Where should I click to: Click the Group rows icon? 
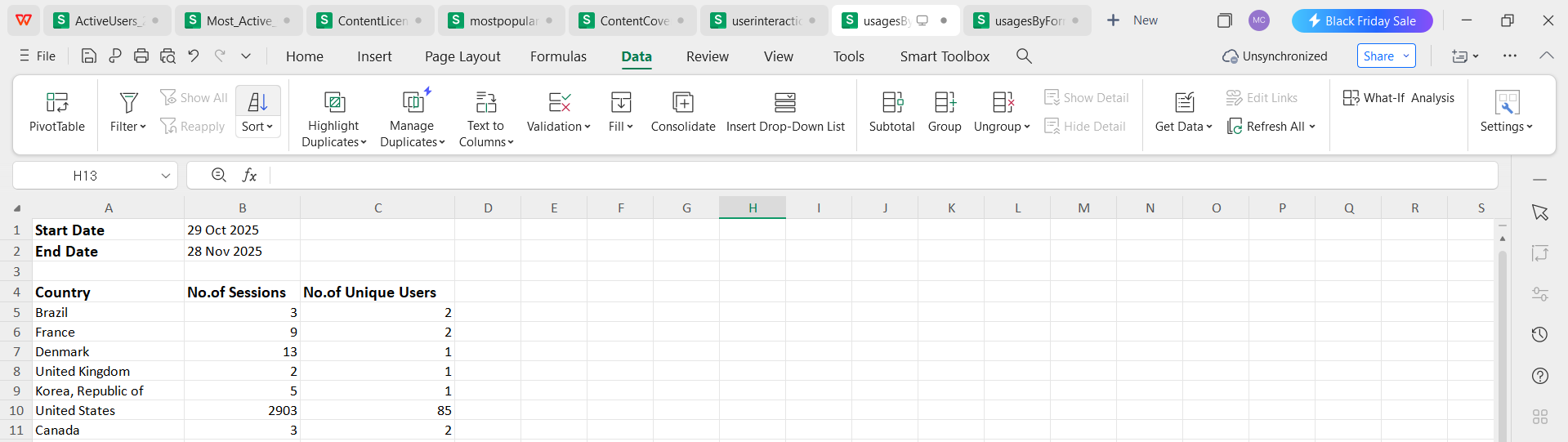tap(945, 102)
